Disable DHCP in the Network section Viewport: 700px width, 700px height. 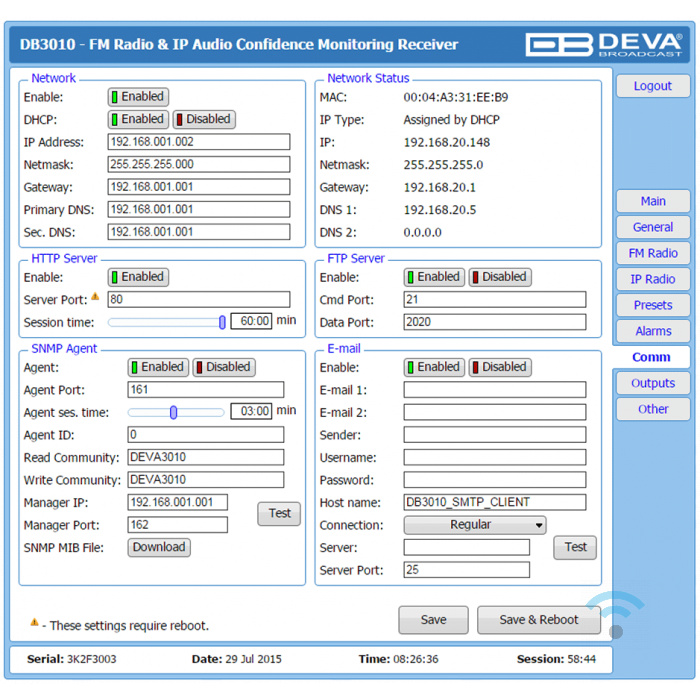[x=204, y=119]
